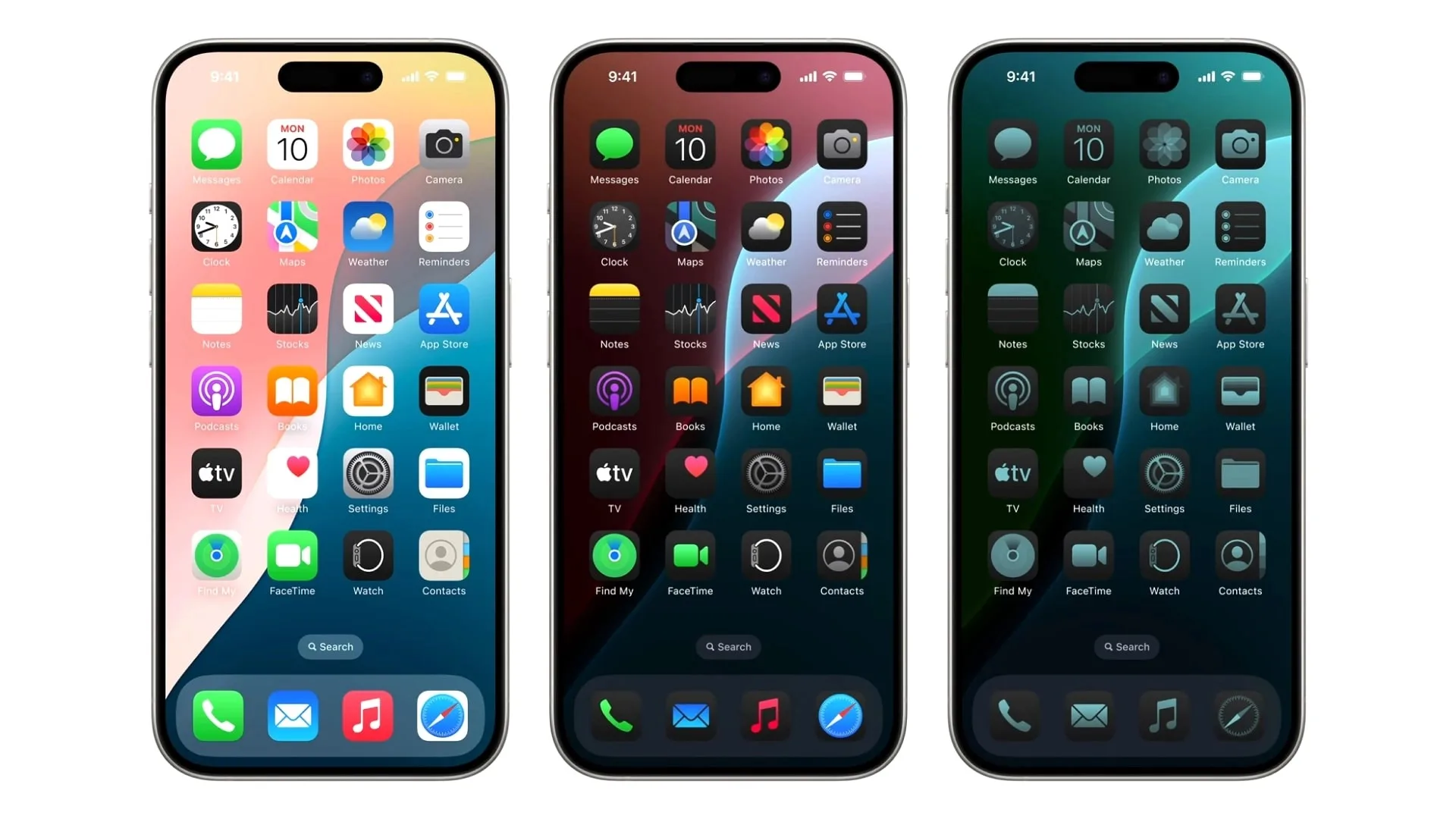The height and width of the screenshot is (819, 1456).
Task: Open the Clock app
Action: [x=216, y=231]
